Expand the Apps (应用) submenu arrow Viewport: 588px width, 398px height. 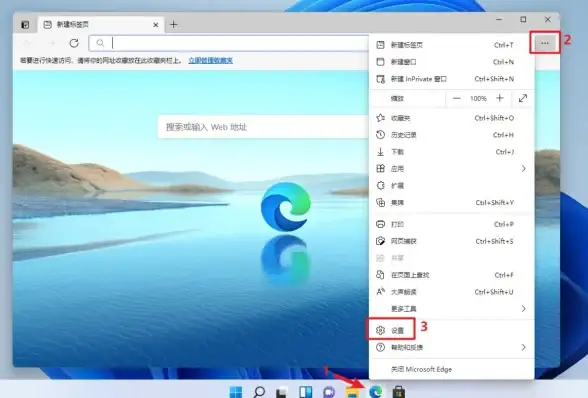point(524,169)
